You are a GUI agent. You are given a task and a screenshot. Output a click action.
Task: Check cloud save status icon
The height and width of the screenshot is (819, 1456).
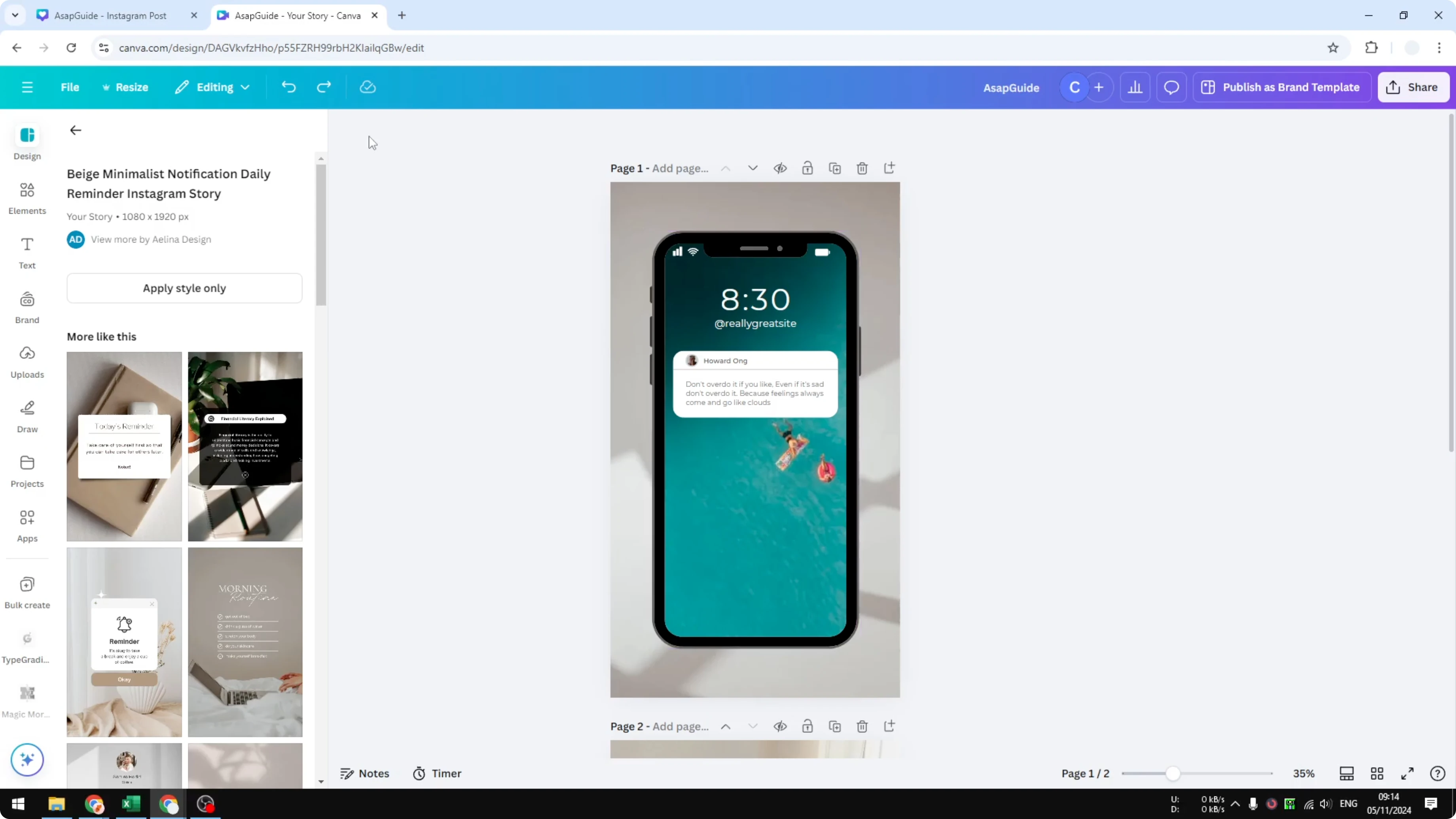[368, 87]
